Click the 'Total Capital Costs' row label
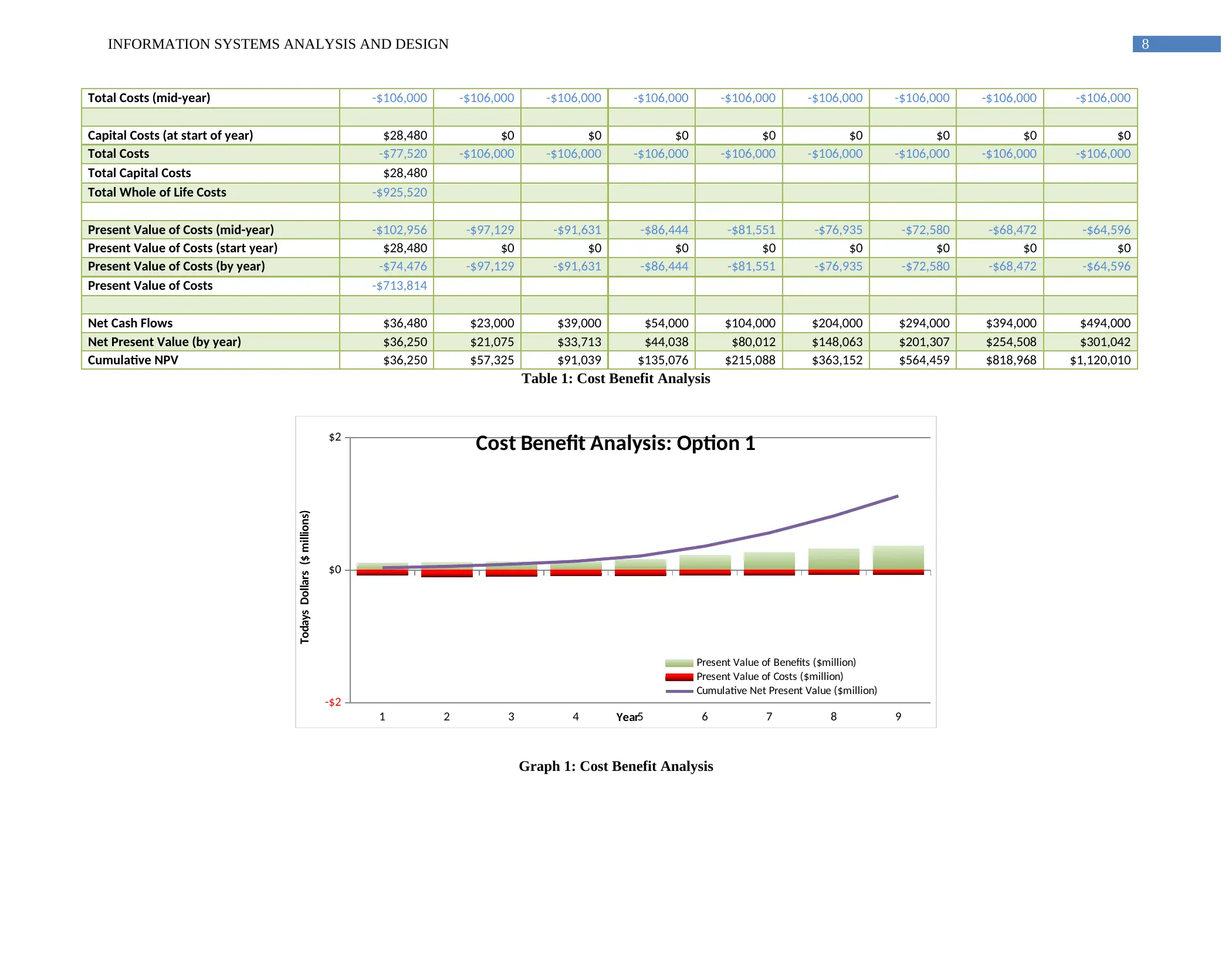The width and height of the screenshot is (1232, 968). pos(139,173)
